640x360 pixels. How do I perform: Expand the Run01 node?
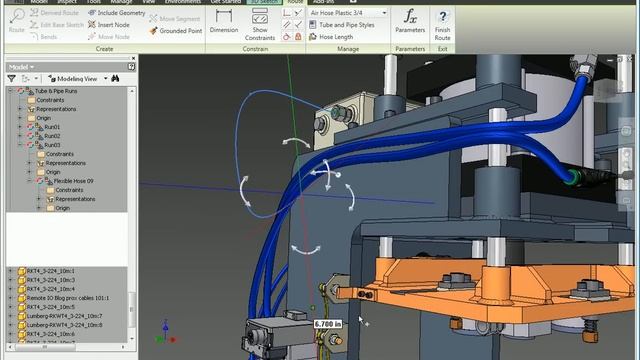[x=20, y=127]
